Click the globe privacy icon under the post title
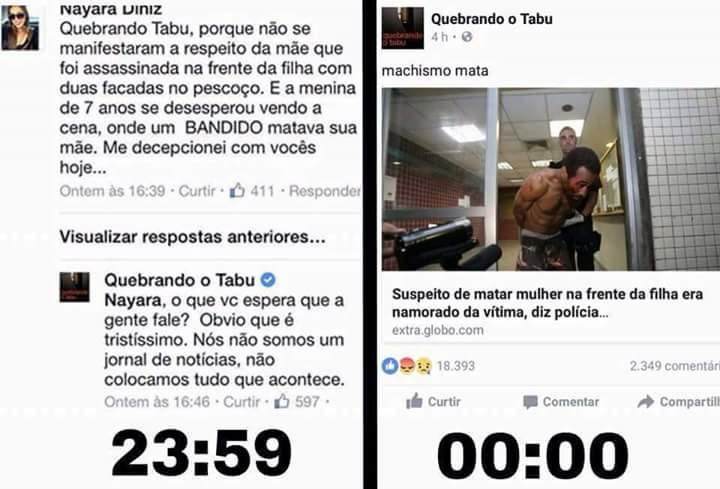The image size is (720, 489). 467,37
